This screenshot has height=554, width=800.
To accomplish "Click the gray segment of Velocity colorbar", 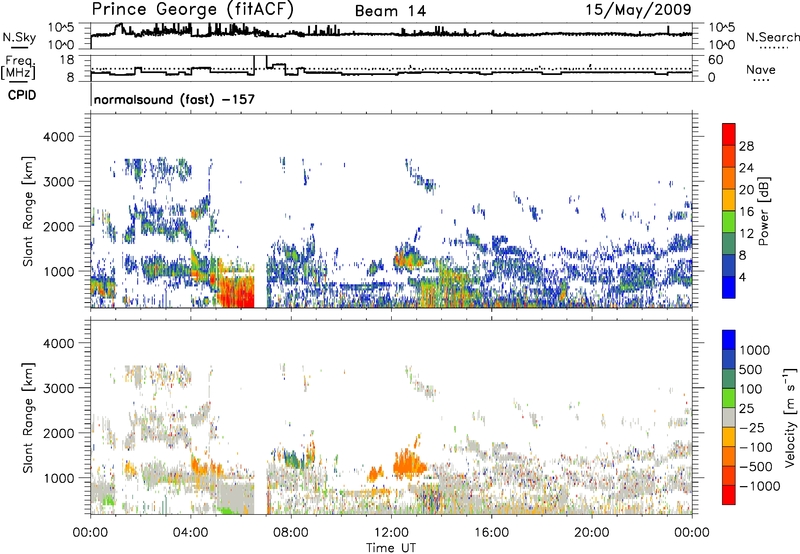I will [x=729, y=417].
